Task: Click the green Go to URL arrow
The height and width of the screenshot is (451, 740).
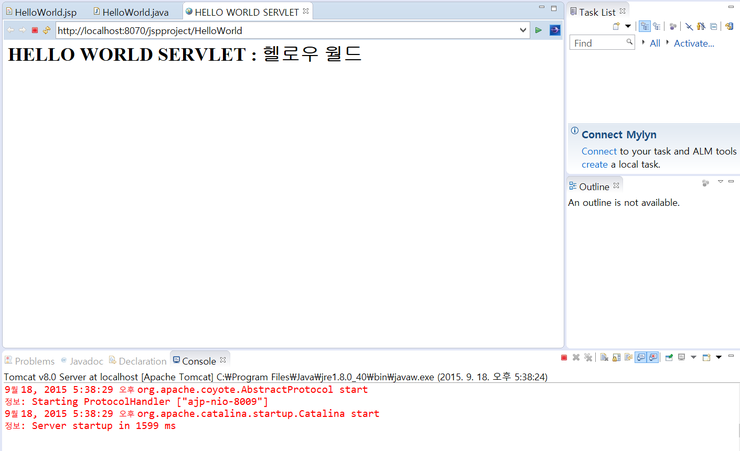Action: coord(539,30)
